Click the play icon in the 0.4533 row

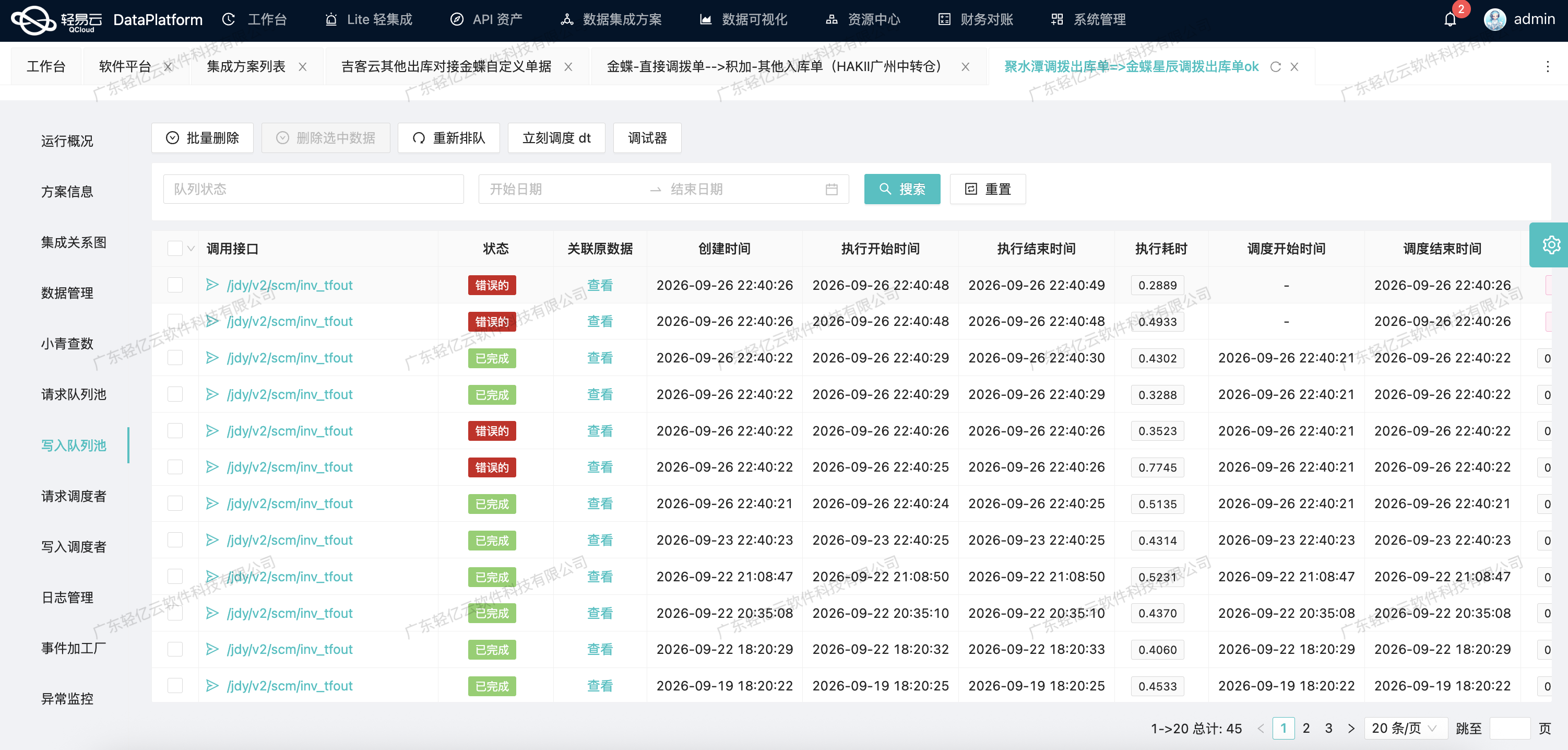pos(212,685)
